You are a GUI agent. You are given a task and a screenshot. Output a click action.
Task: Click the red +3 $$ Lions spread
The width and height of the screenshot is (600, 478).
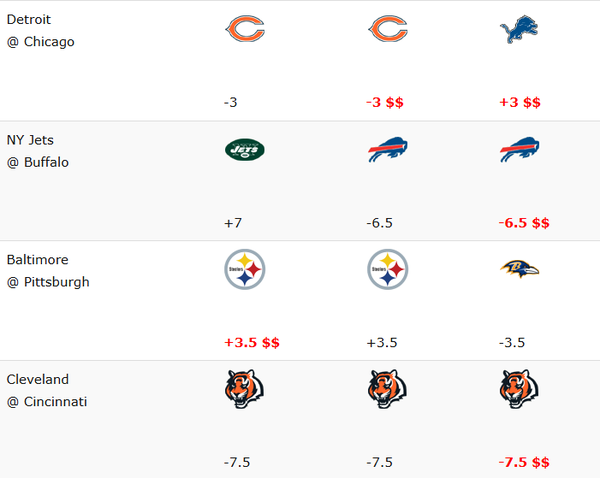point(519,102)
